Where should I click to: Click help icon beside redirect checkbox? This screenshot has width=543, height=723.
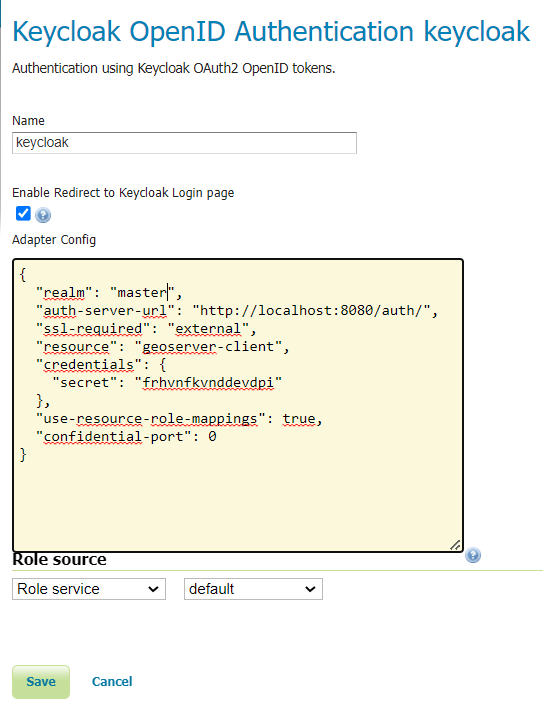[43, 215]
